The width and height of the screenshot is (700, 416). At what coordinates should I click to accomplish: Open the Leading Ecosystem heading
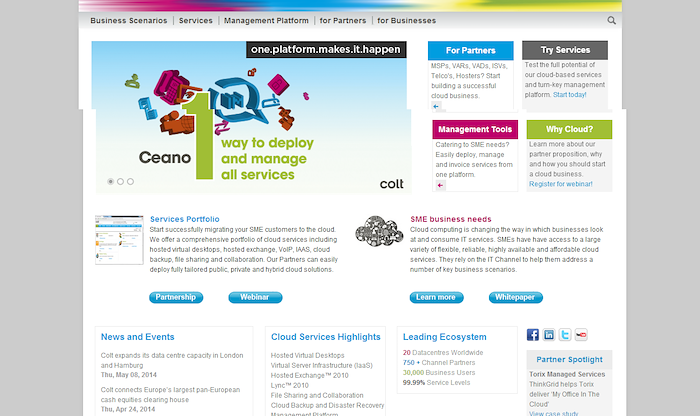point(445,337)
